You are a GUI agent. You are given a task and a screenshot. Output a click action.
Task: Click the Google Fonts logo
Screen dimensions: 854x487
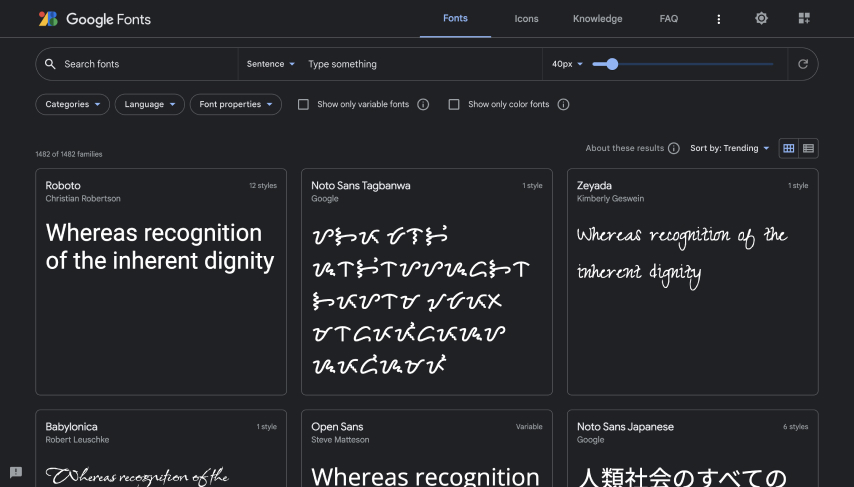(94, 19)
